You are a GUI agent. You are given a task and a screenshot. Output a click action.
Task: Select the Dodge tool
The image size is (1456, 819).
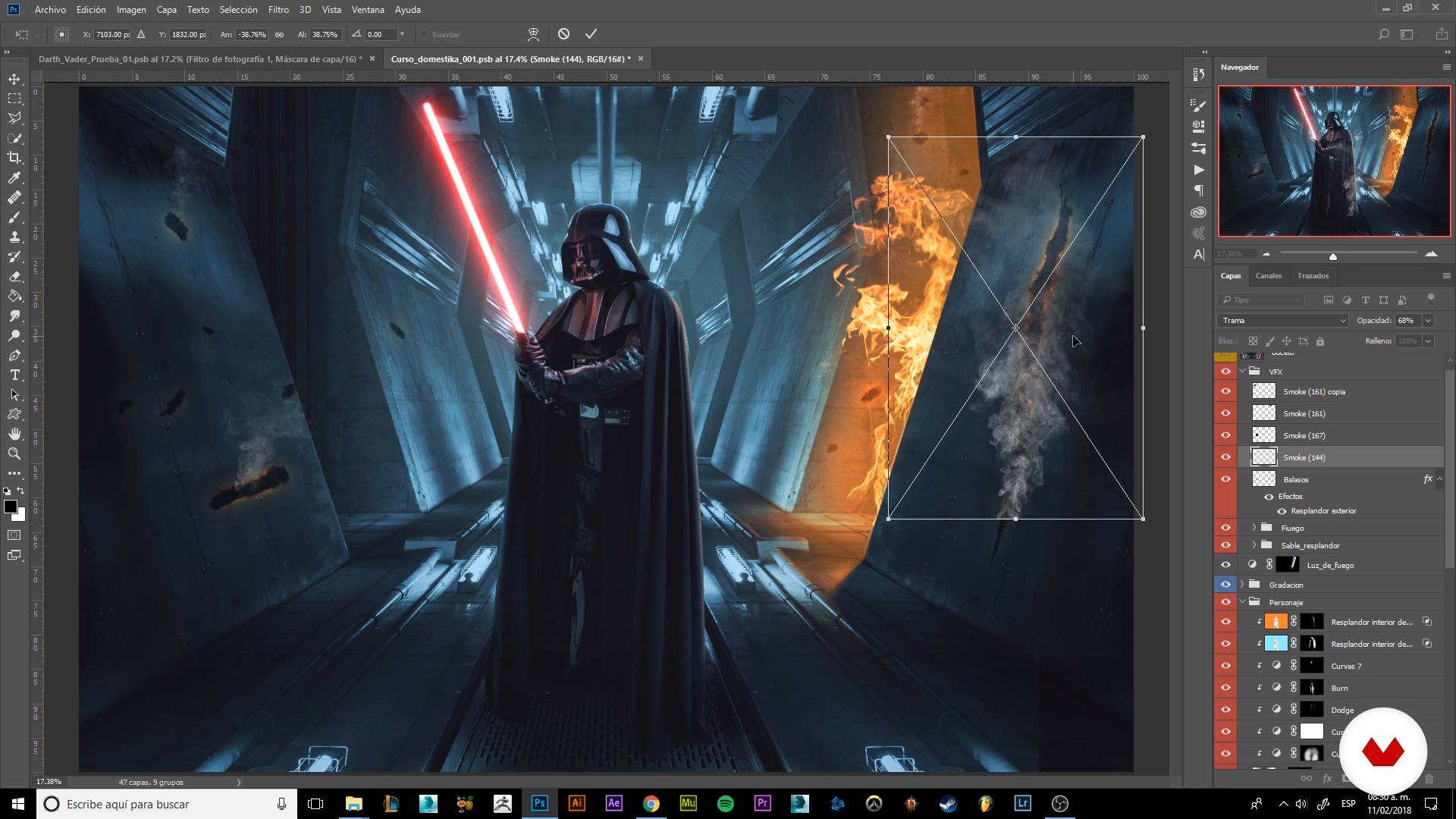[14, 335]
